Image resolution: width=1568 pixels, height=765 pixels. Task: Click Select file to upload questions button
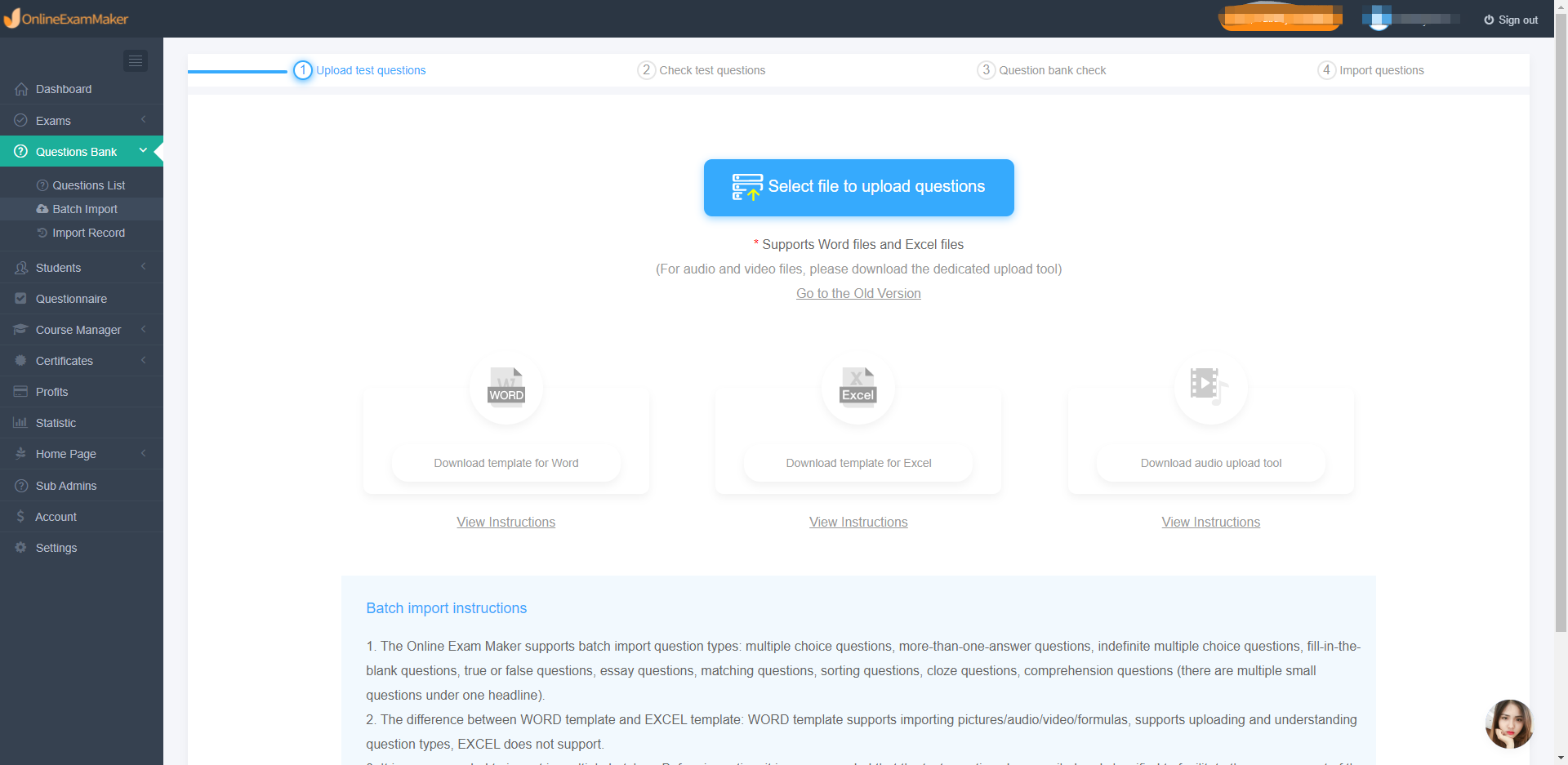[858, 188]
